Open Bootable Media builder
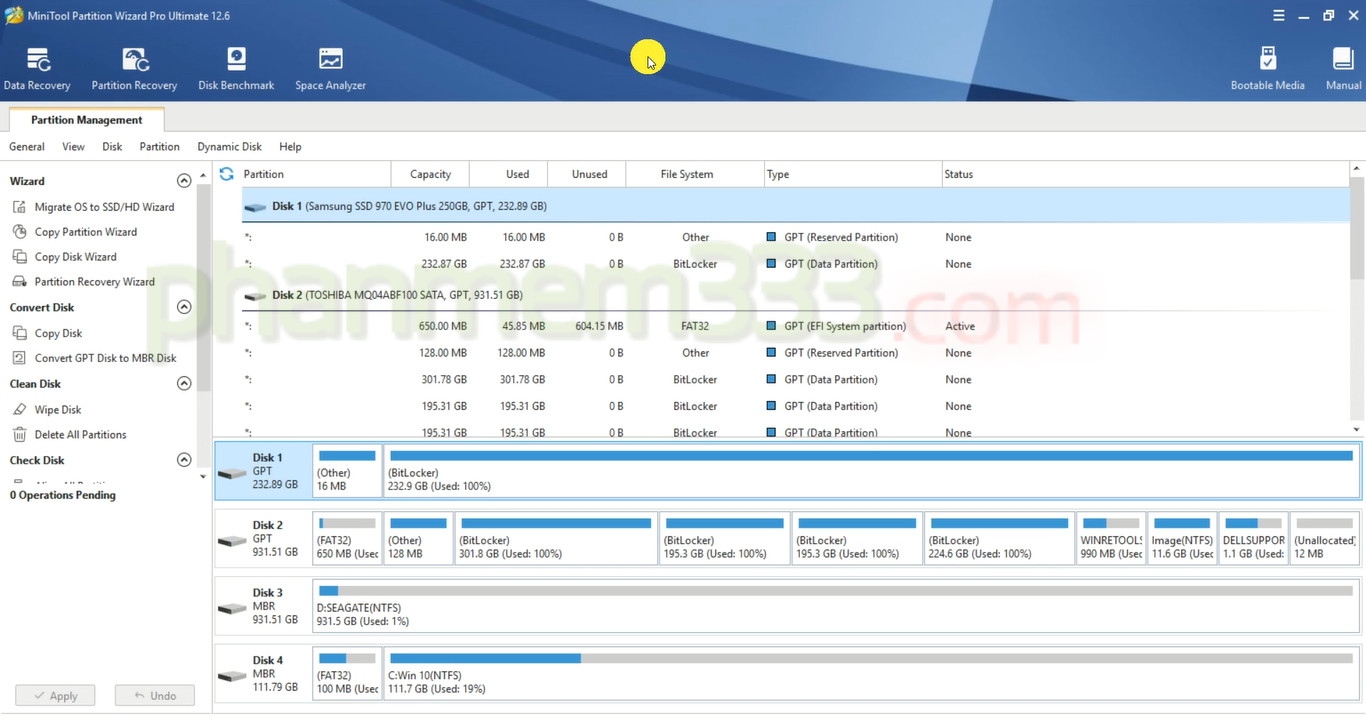 coord(1267,69)
